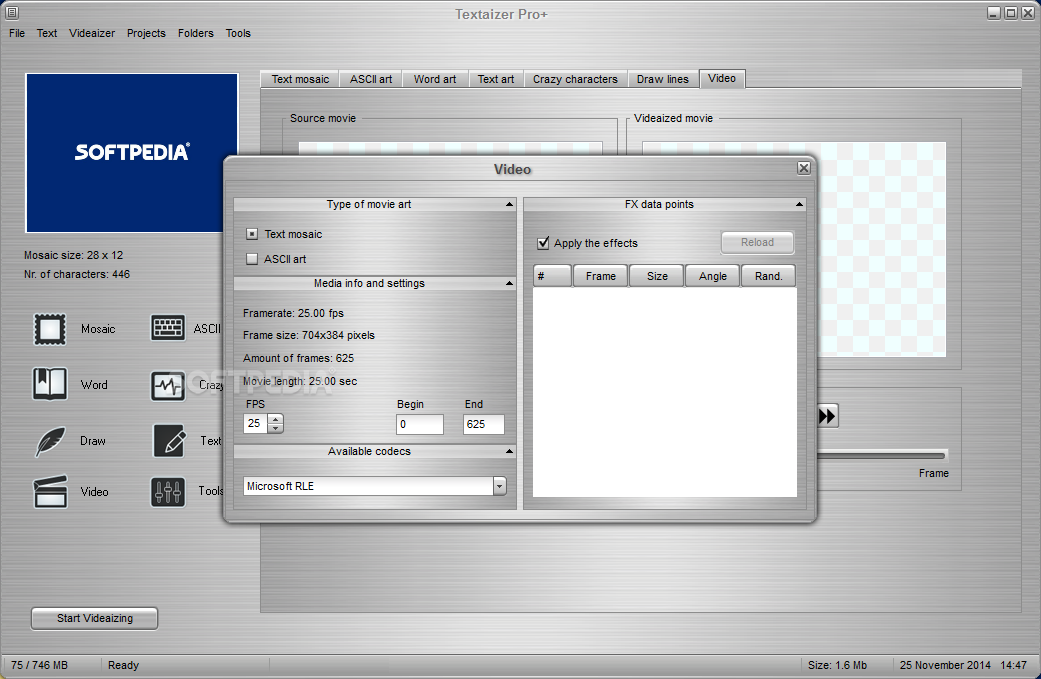Click the FPS value field
The width and height of the screenshot is (1041, 679).
point(255,423)
